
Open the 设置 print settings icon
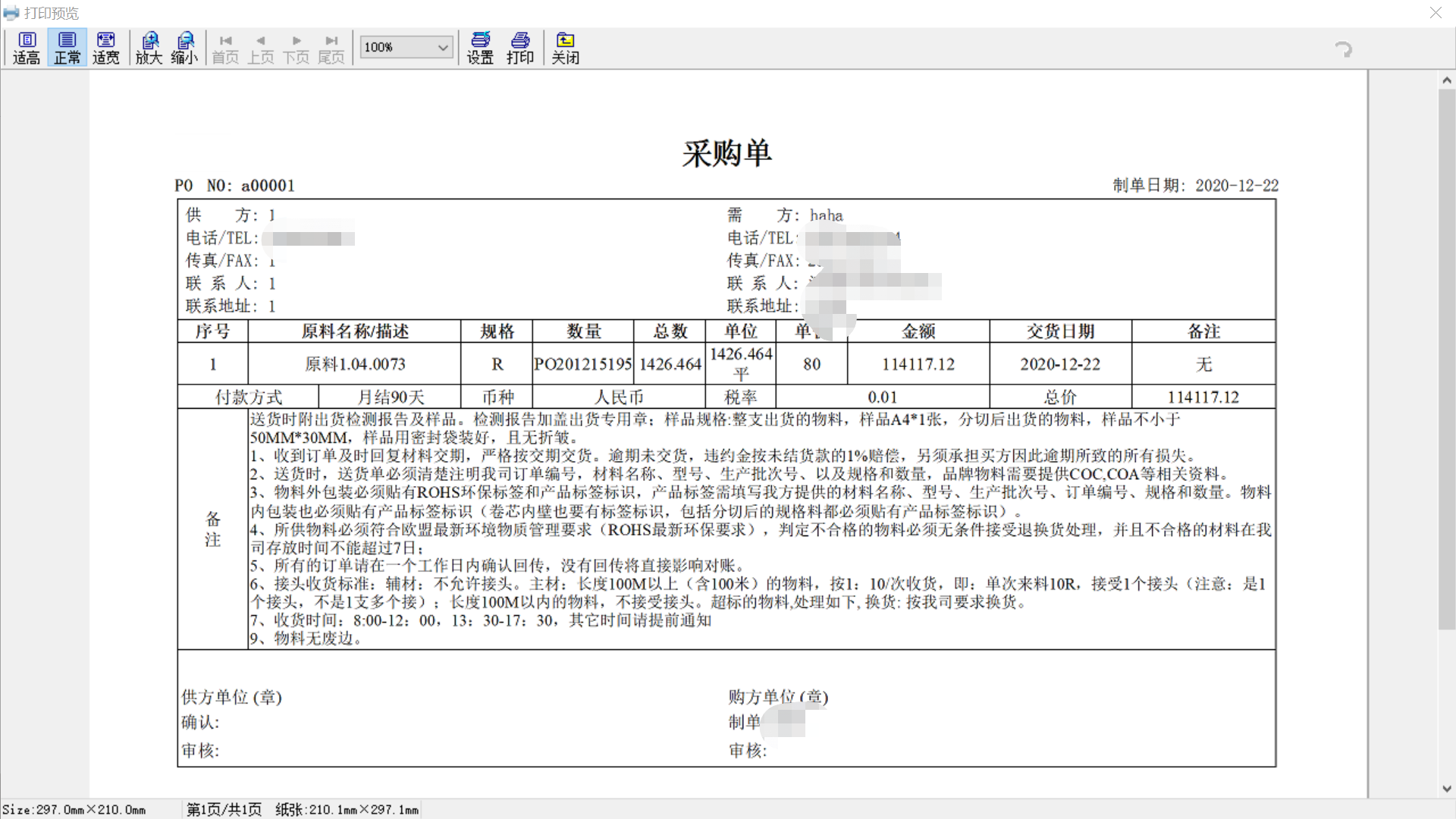pos(480,48)
